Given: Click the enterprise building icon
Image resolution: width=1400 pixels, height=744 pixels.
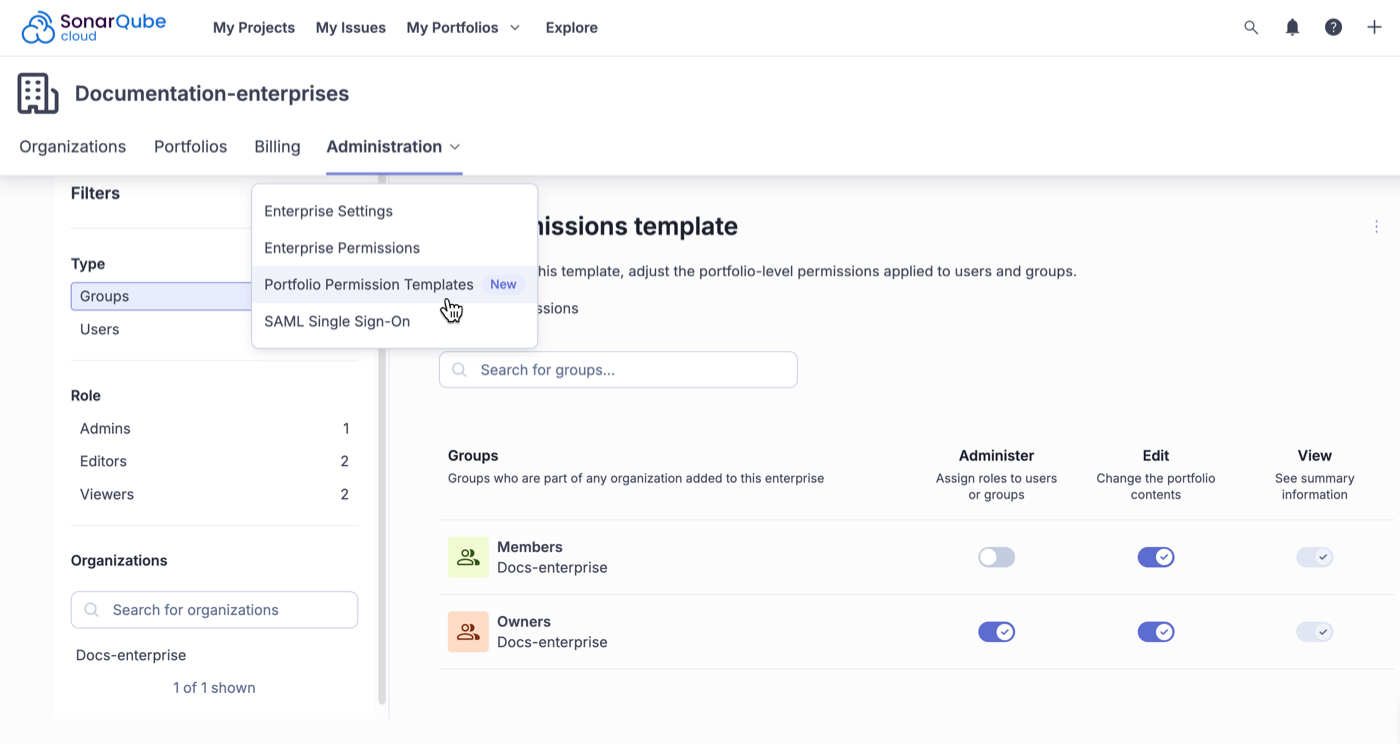Looking at the screenshot, I should coord(37,92).
